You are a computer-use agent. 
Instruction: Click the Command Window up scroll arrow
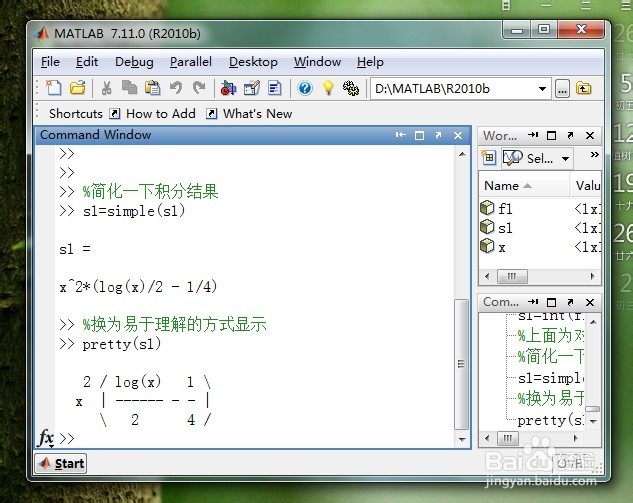click(x=462, y=154)
